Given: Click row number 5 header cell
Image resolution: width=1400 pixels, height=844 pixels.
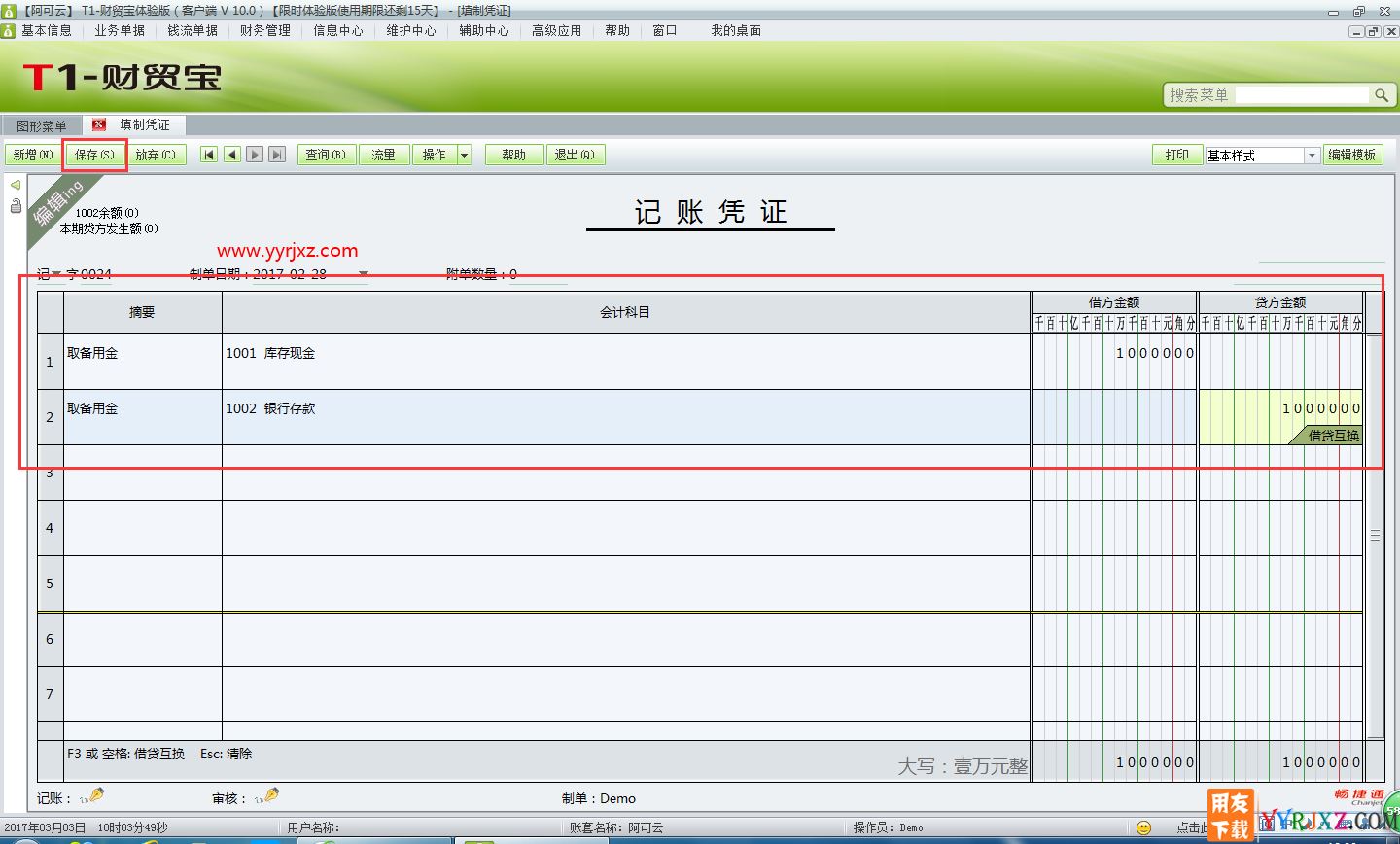Looking at the screenshot, I should tap(50, 583).
